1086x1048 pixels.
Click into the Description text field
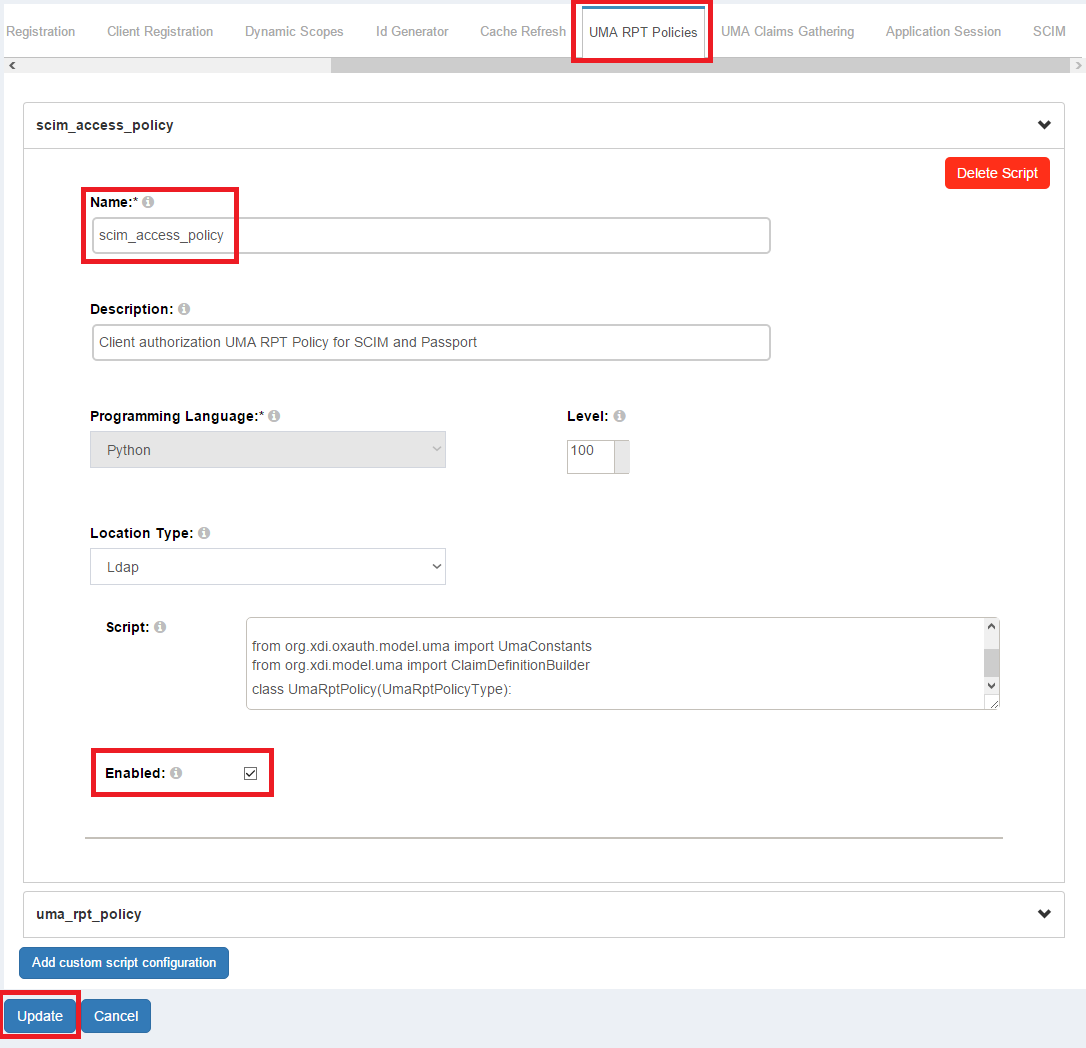(x=431, y=342)
